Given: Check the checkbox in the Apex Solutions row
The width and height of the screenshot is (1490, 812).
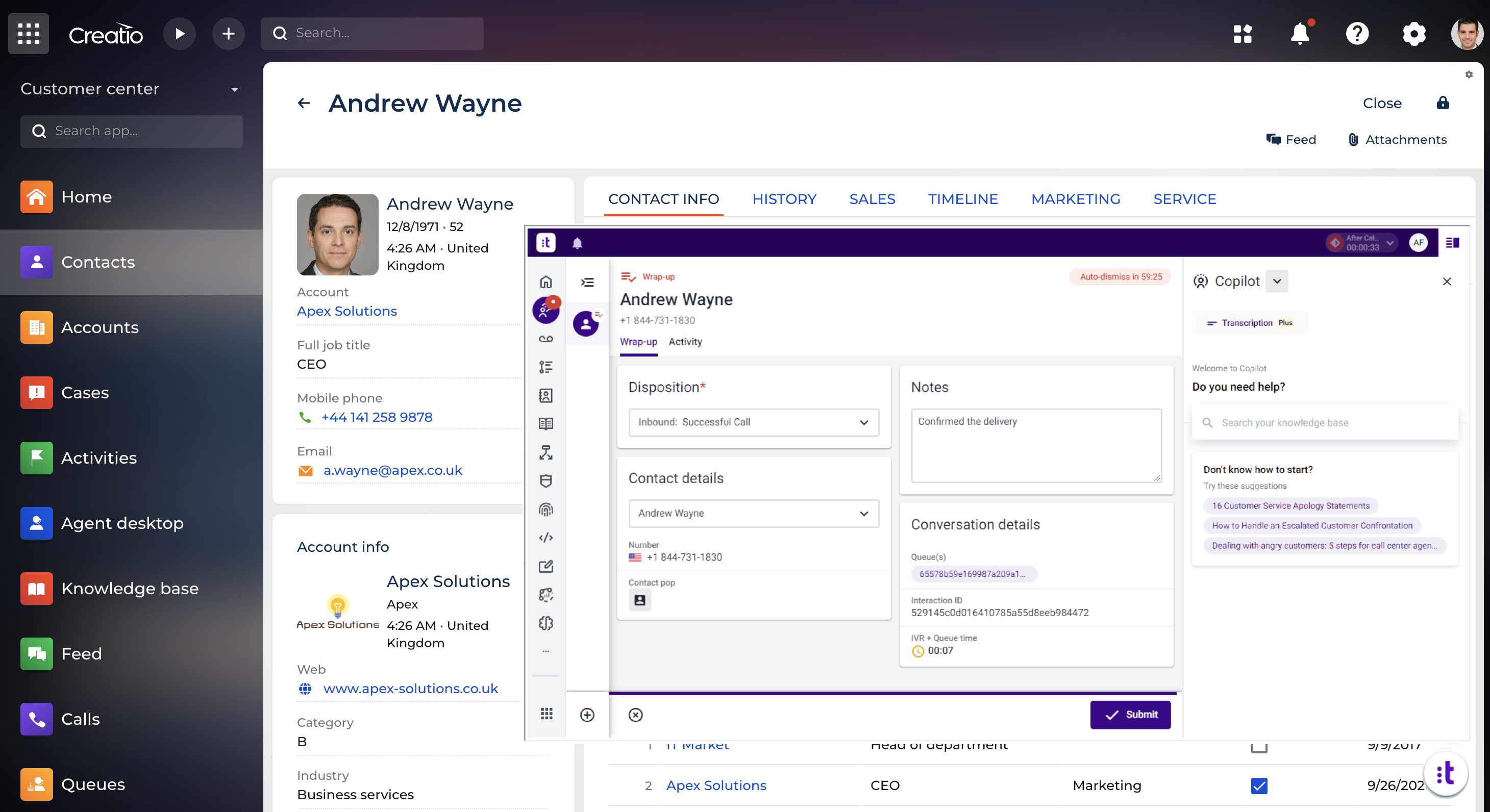Looking at the screenshot, I should point(1259,785).
